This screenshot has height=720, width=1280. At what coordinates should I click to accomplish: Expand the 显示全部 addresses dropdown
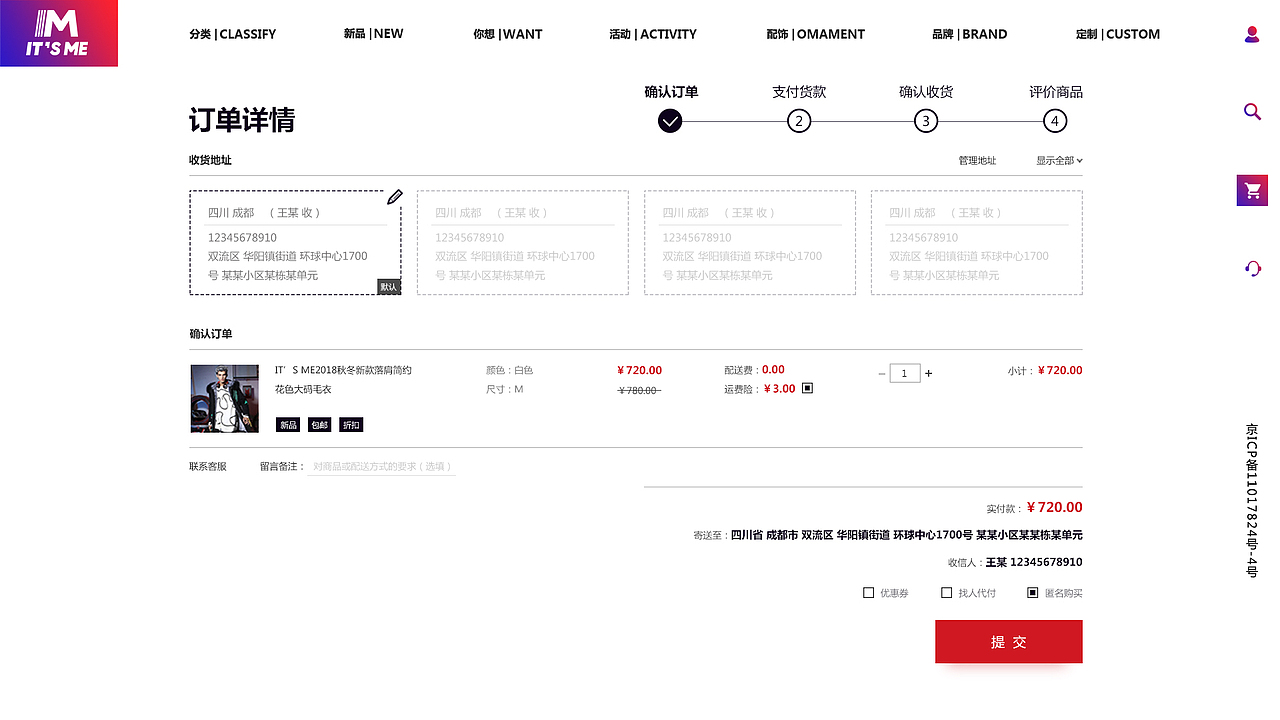coord(1059,160)
